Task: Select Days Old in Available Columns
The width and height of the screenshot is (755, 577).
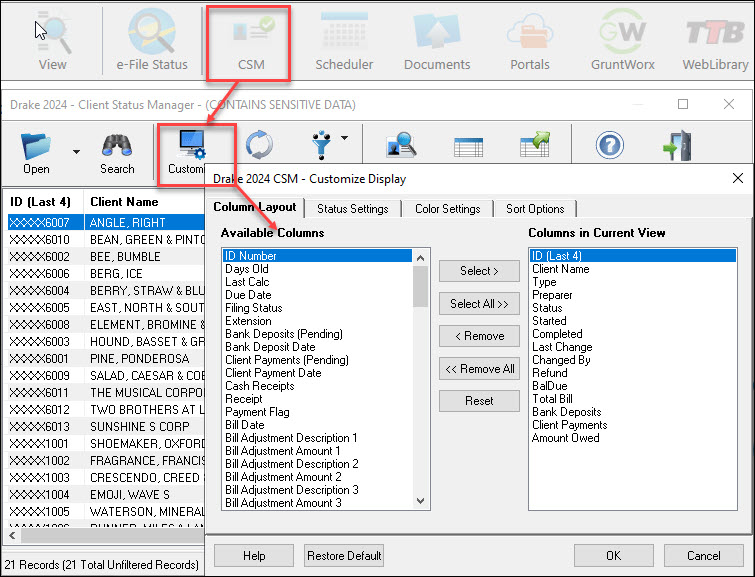Action: [317, 269]
